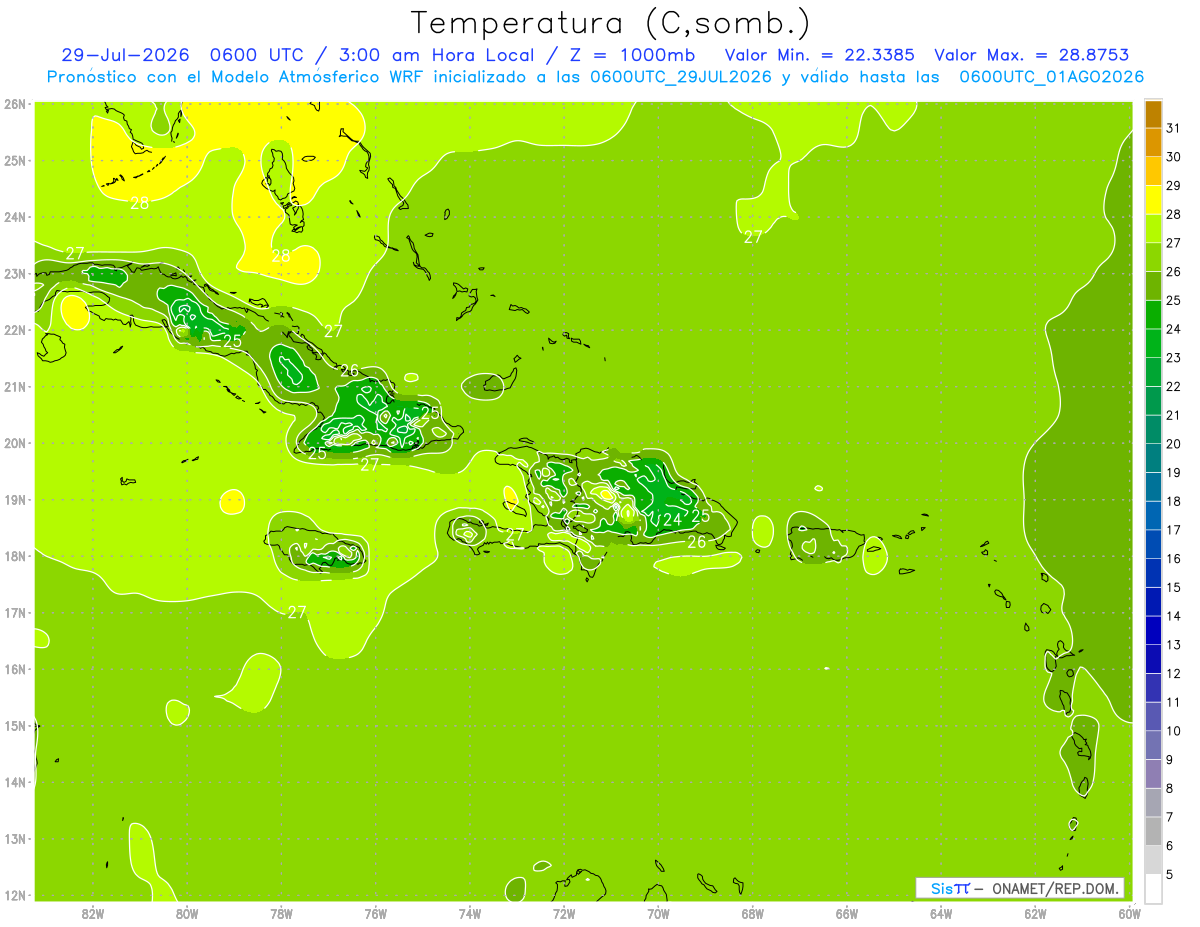Select validity stamp '0600UTC_01AGO2026'
Screen dimensions: 1200x927
click(x=1051, y=77)
